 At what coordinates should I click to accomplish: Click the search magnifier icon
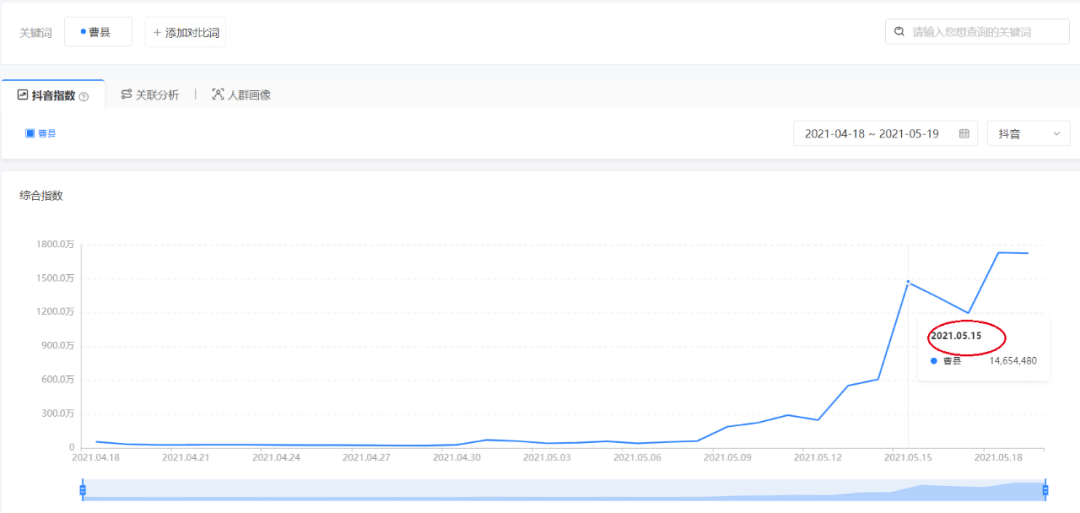[899, 32]
